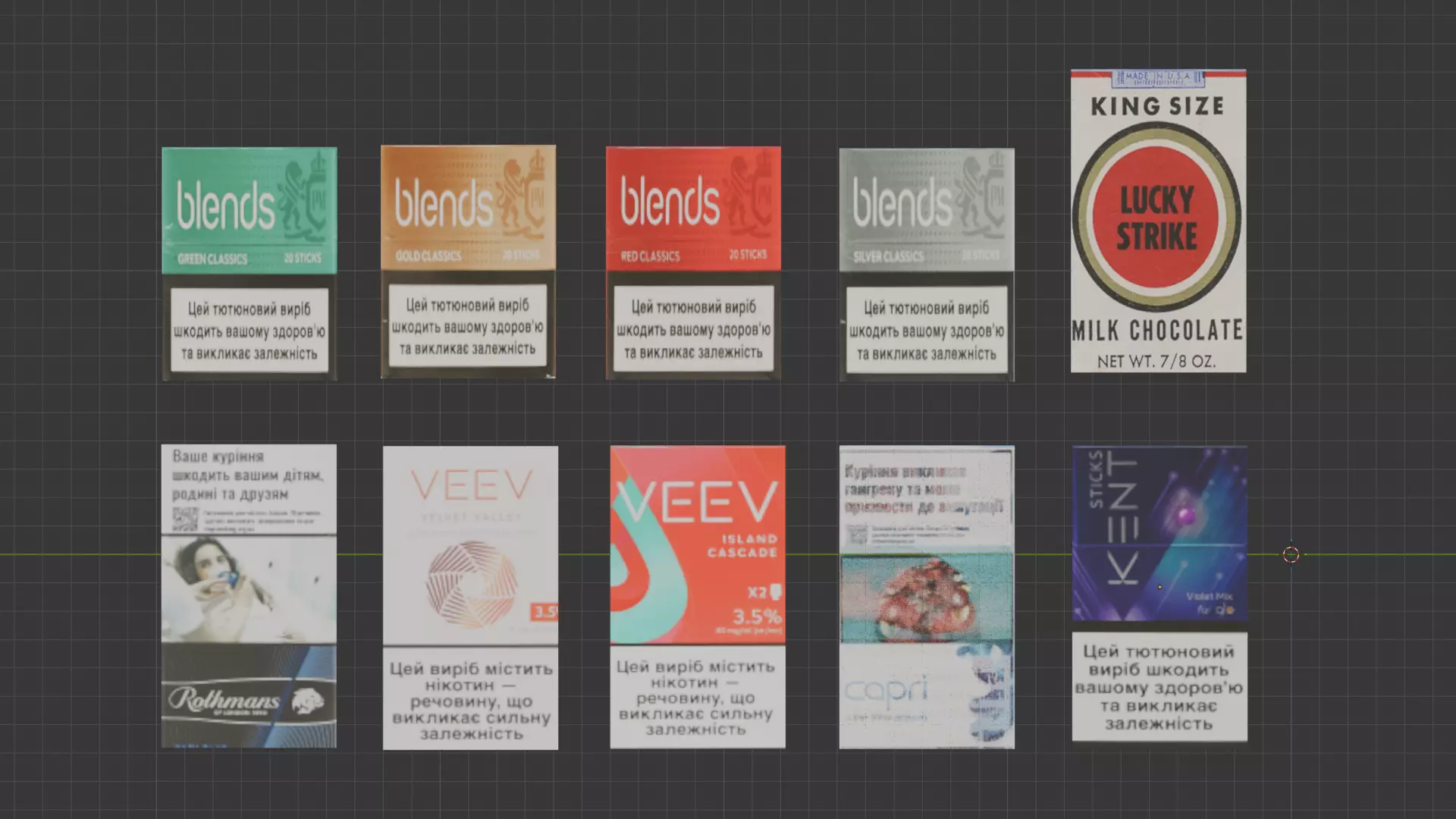1456x819 pixels.
Task: Select the blends Red Classics pack
Action: tap(693, 263)
